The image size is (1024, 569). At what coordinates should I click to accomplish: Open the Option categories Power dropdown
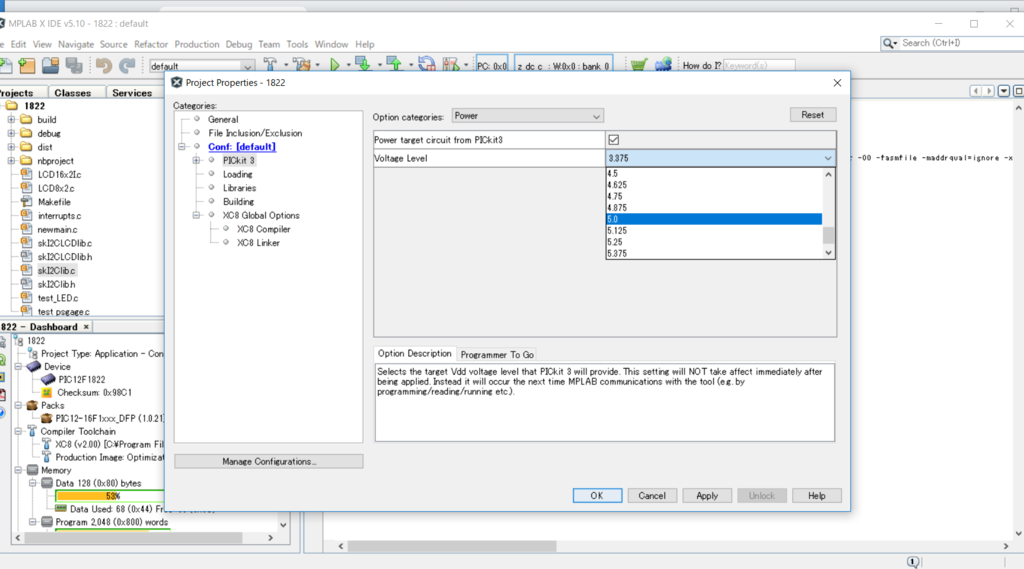pos(527,116)
